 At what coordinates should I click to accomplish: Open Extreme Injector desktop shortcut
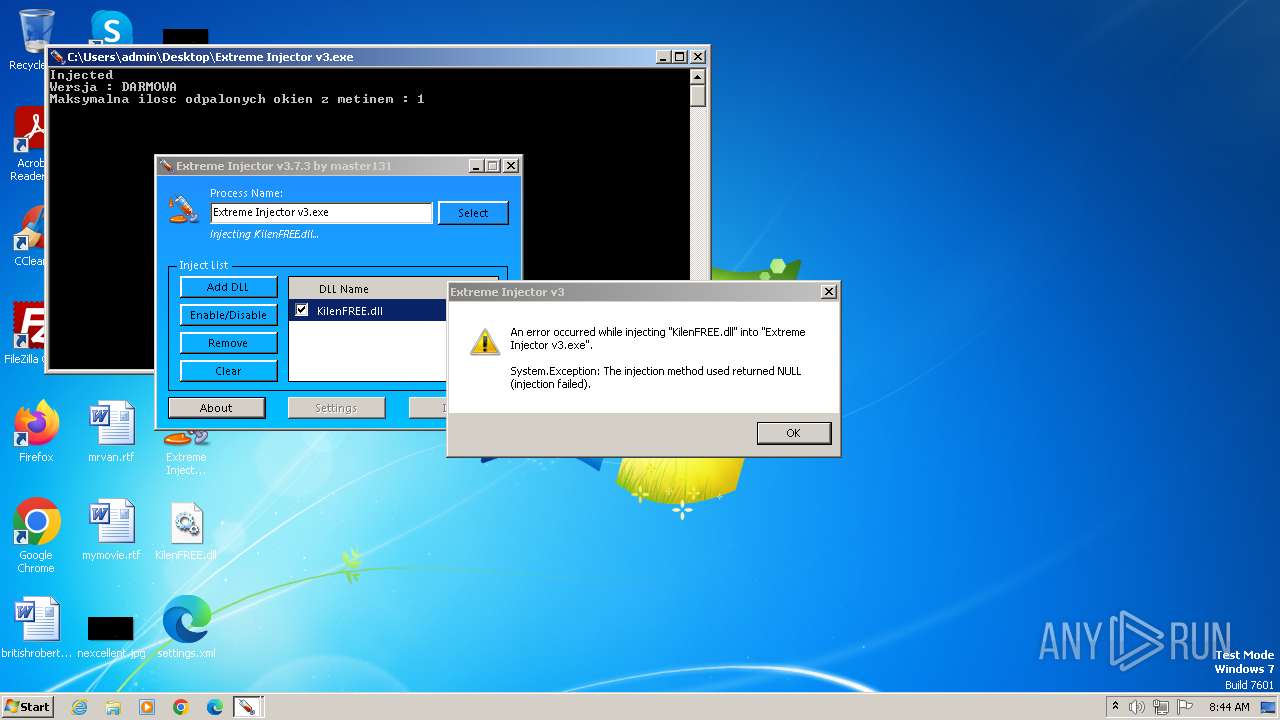(186, 448)
